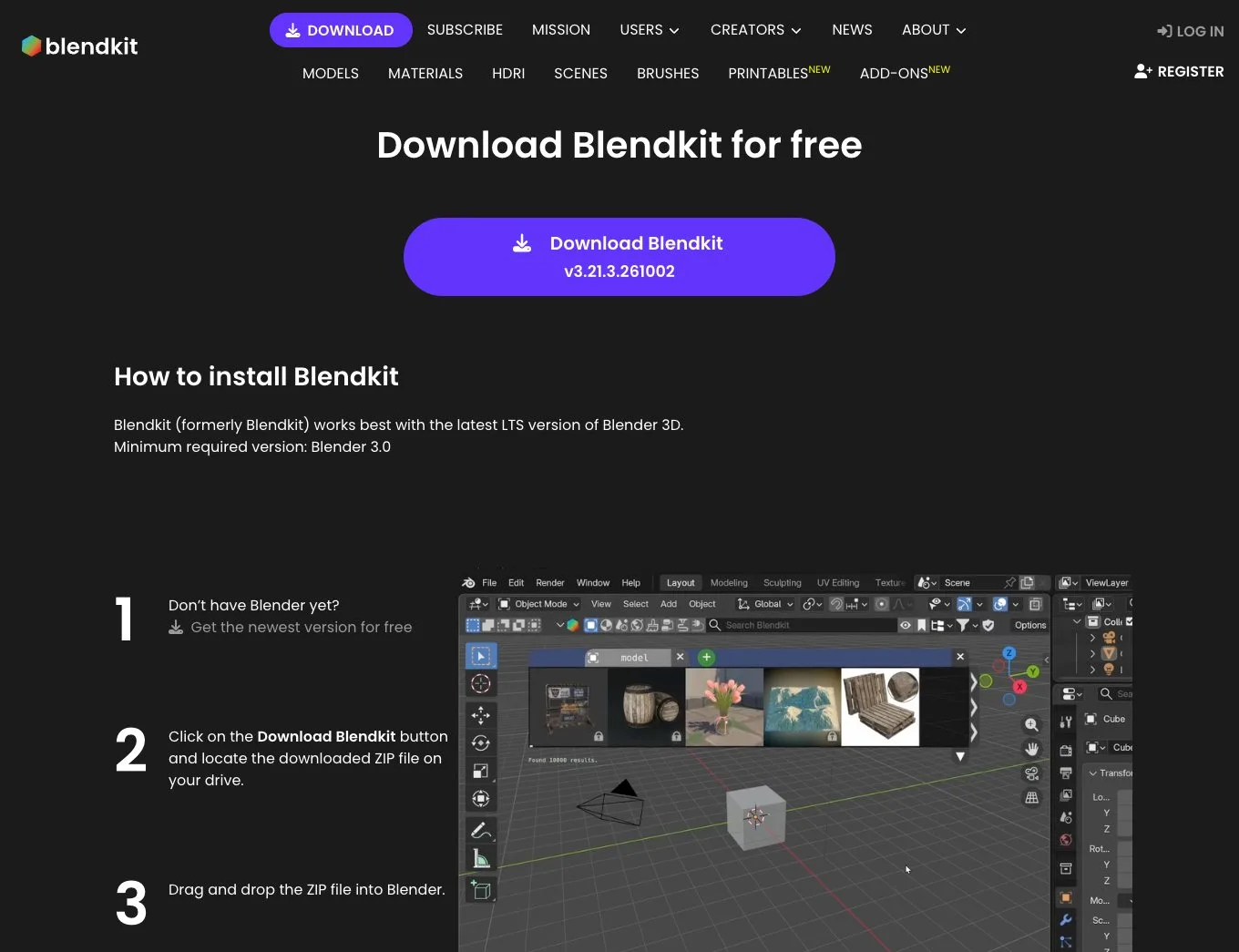Click the Search Blendkit input field
The image size is (1239, 952).
point(803,625)
